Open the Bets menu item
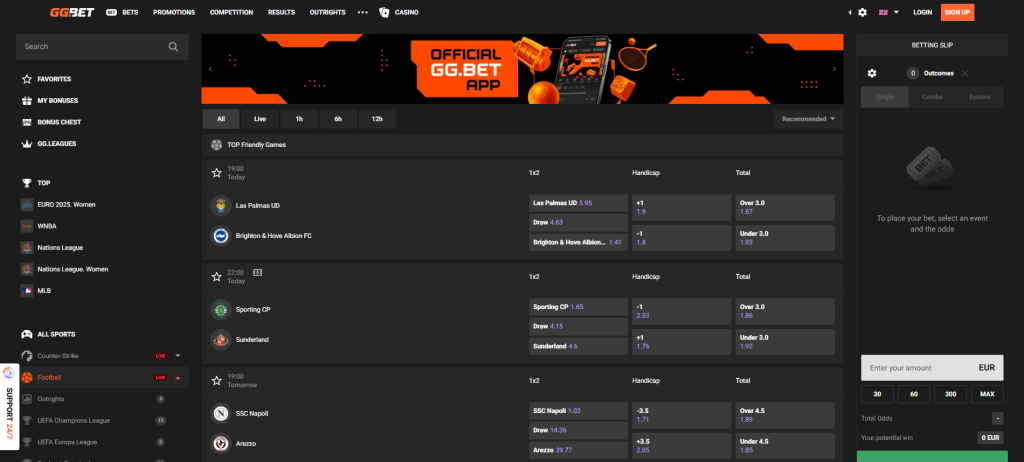 pyautogui.click(x=122, y=12)
